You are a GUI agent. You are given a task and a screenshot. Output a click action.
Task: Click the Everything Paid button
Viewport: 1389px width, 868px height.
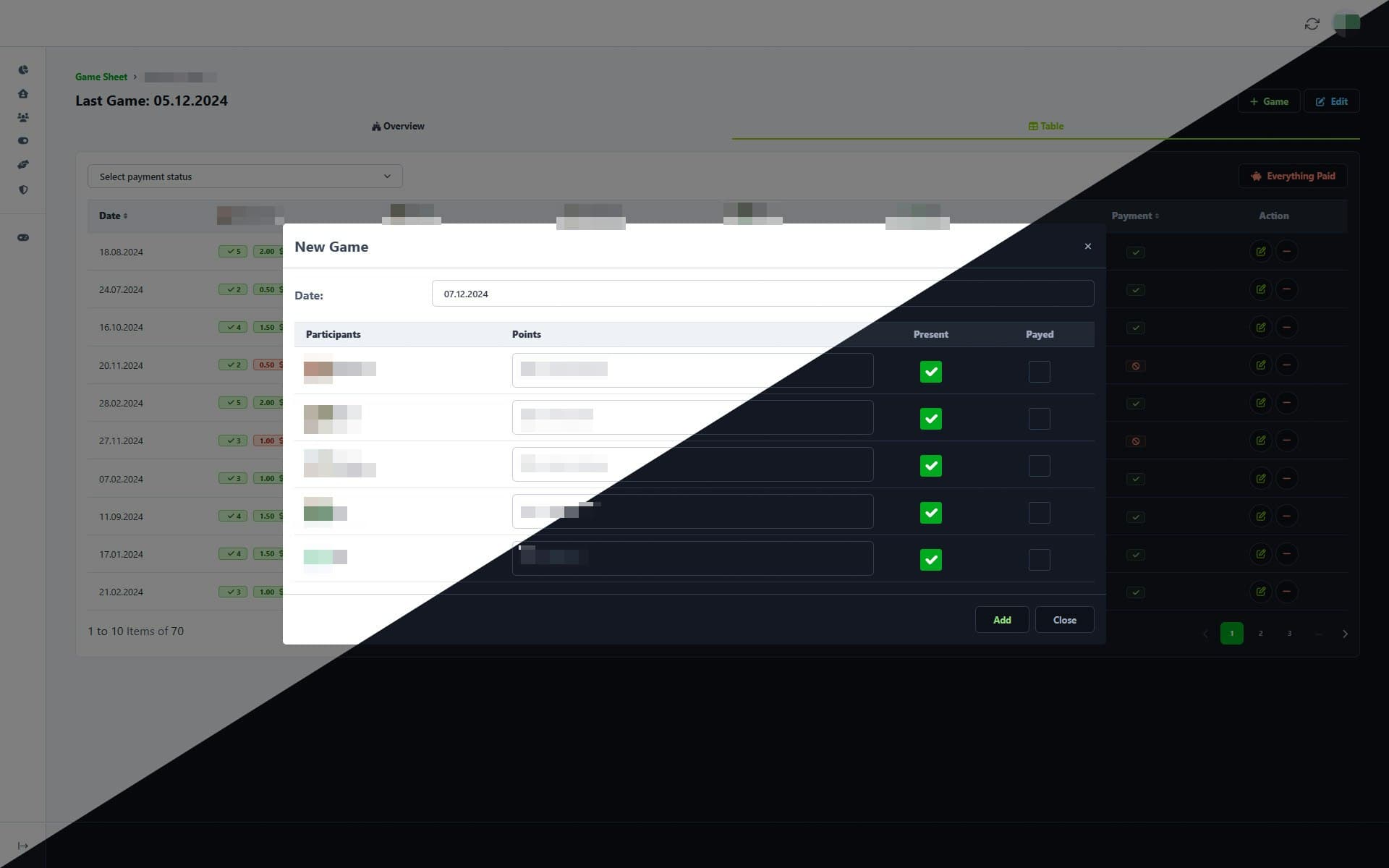pos(1293,176)
